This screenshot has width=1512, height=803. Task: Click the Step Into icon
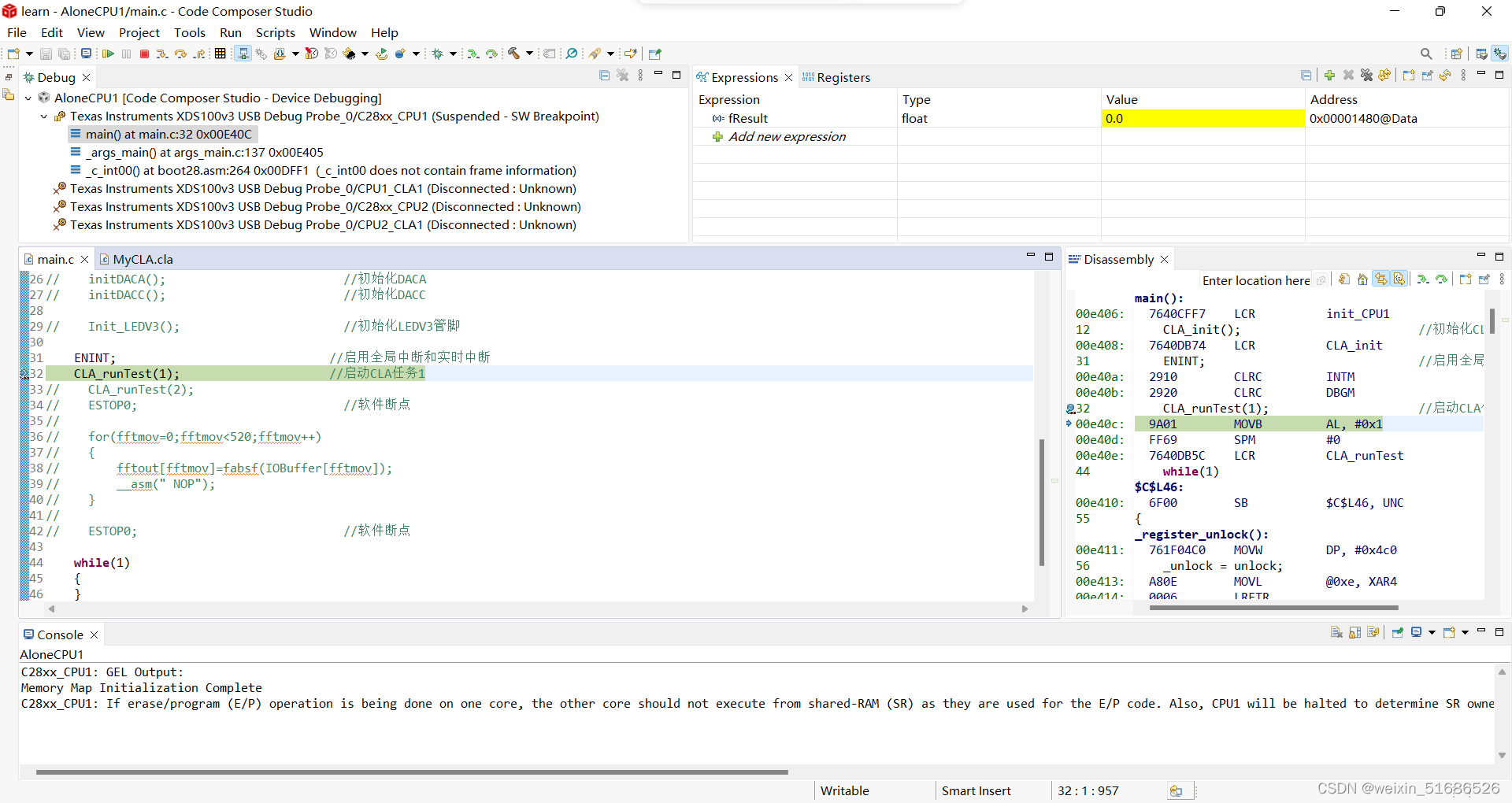click(161, 54)
